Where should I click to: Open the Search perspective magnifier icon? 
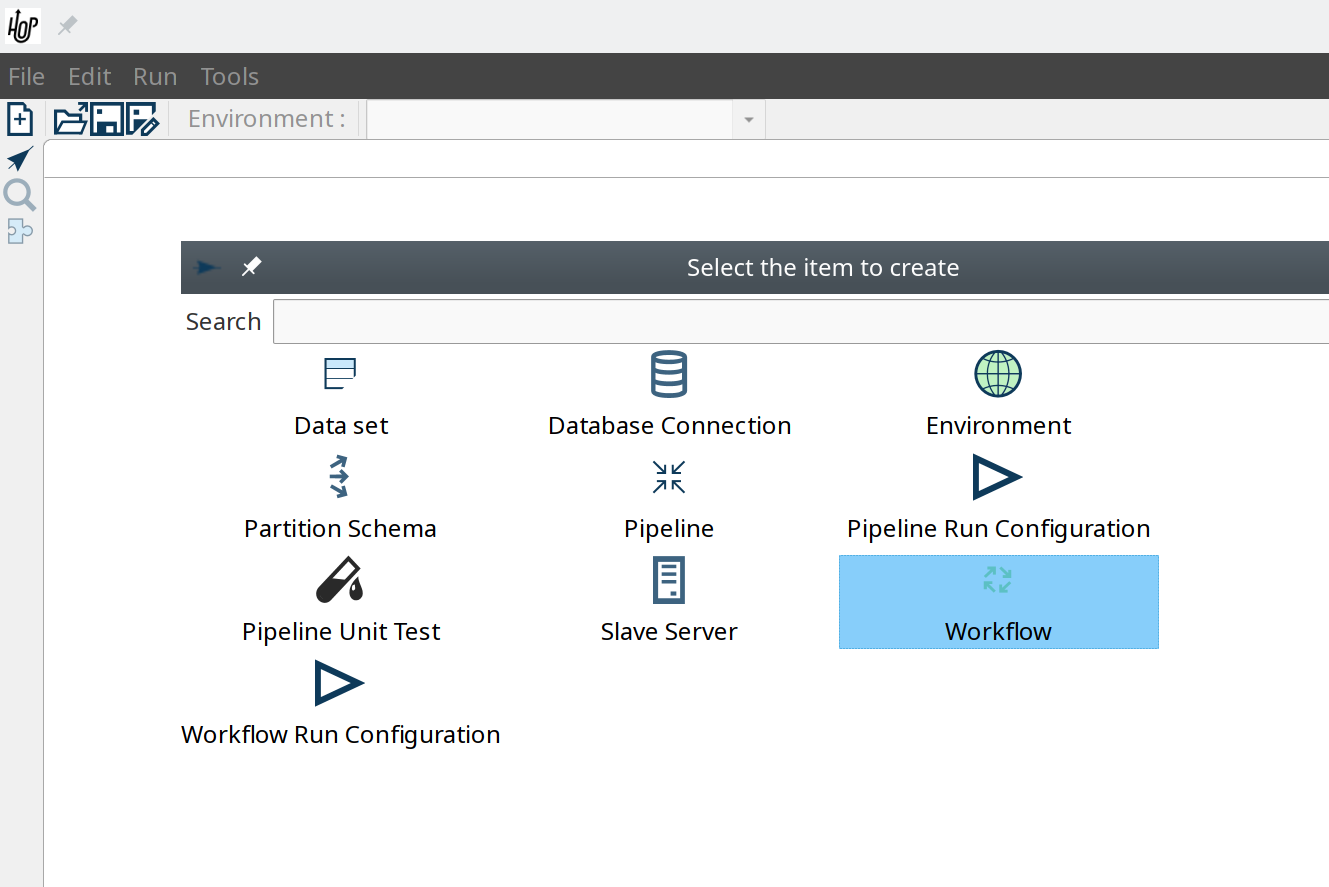coord(20,196)
